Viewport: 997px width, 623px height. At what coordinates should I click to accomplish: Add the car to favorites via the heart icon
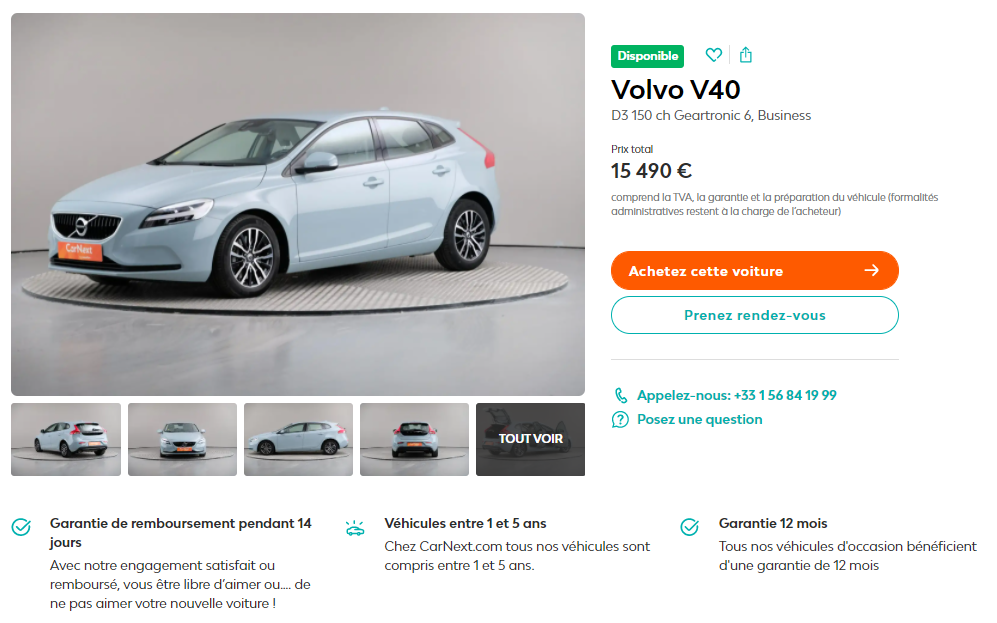(713, 55)
